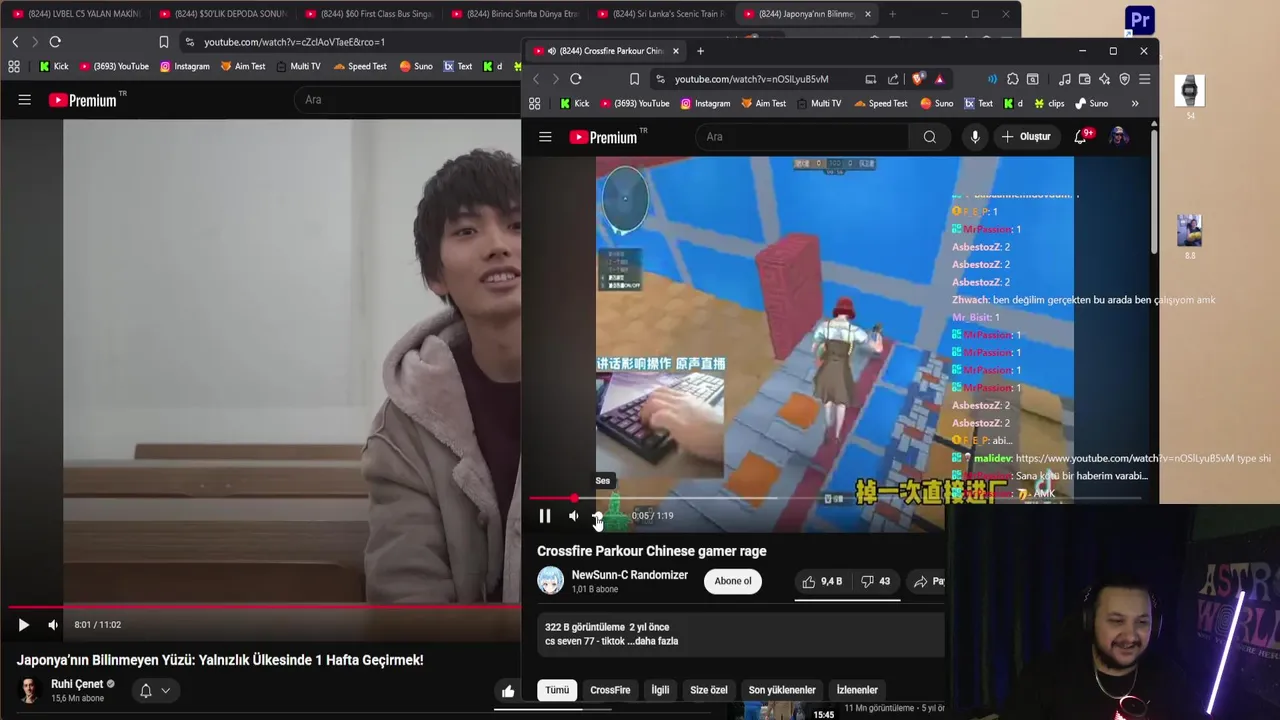Start voice search with microphone icon
Viewport: 1280px width, 720px height.
click(x=975, y=137)
